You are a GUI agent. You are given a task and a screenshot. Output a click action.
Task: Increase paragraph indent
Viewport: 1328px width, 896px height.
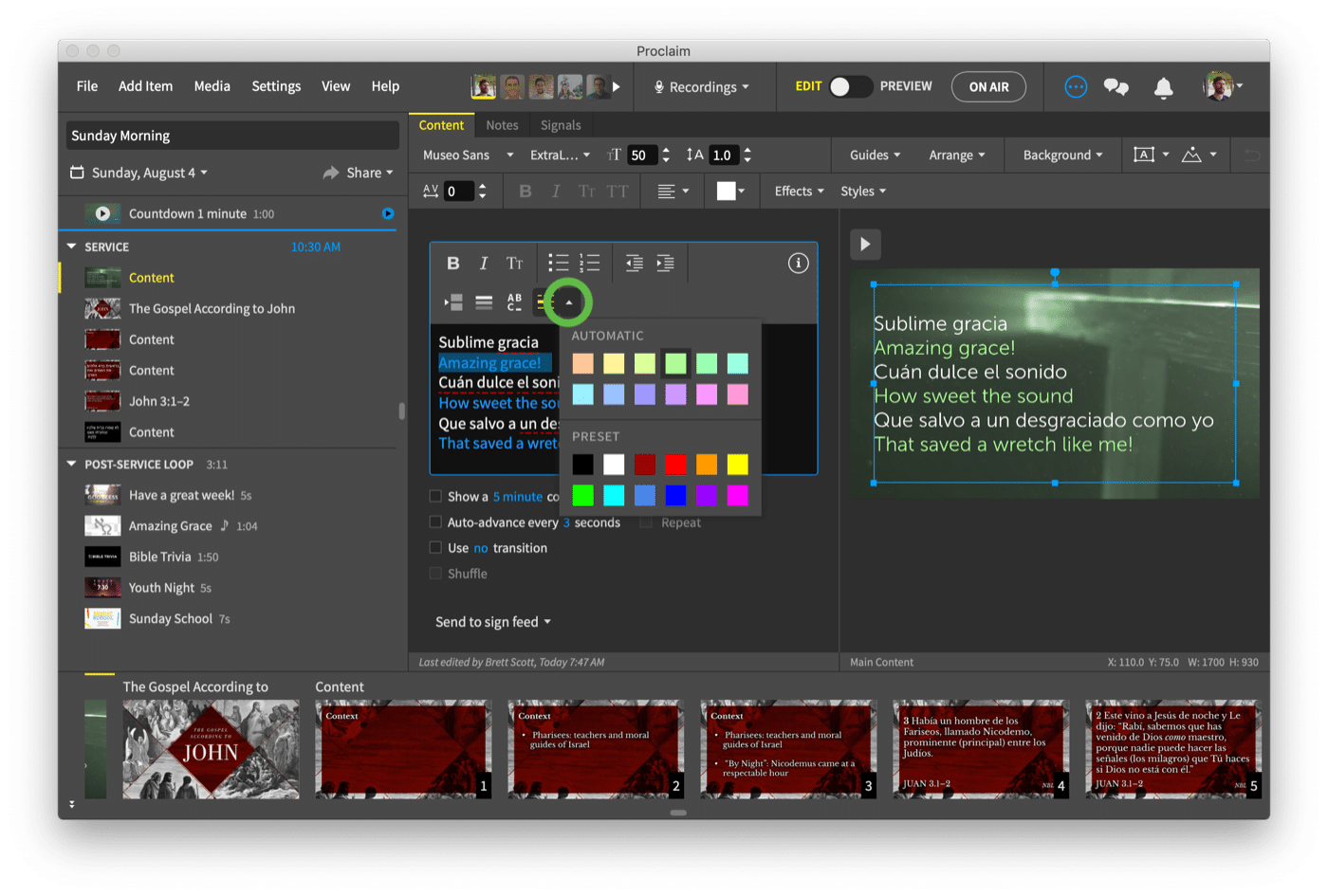click(665, 263)
